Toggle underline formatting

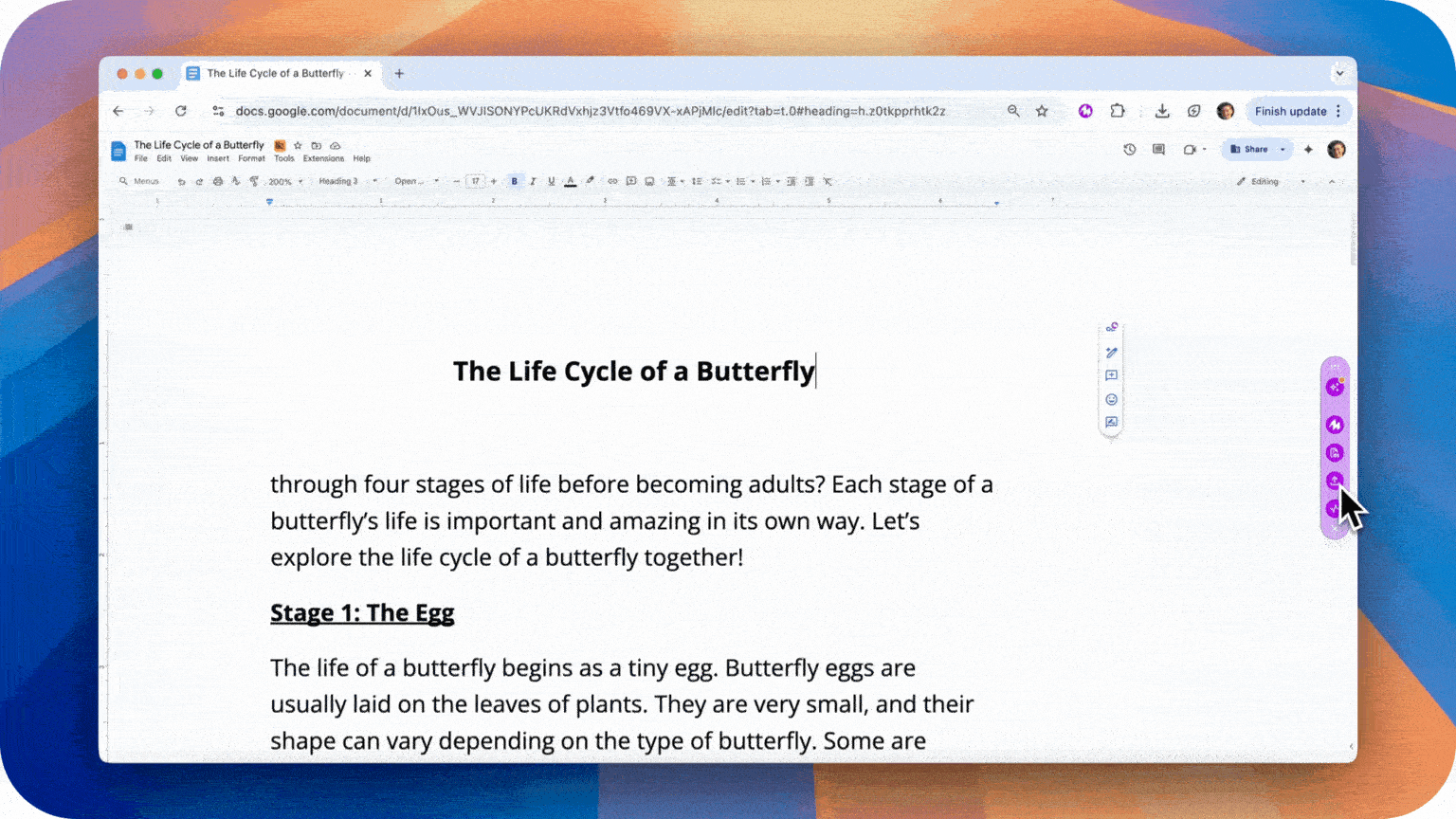pos(551,181)
